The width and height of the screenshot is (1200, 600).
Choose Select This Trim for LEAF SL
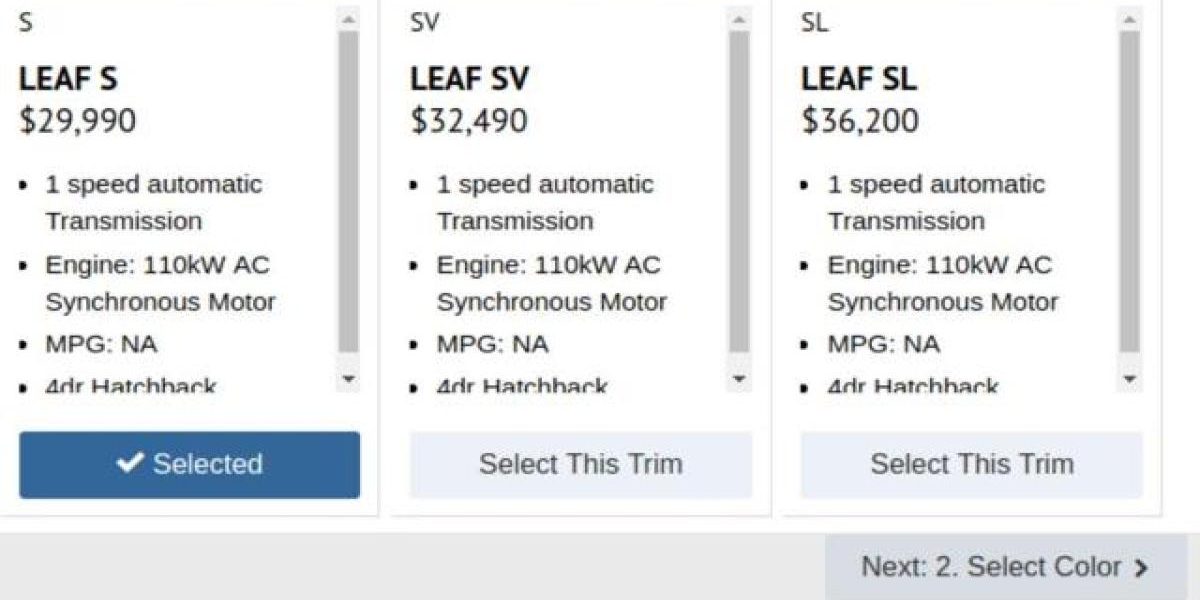[x=971, y=464]
